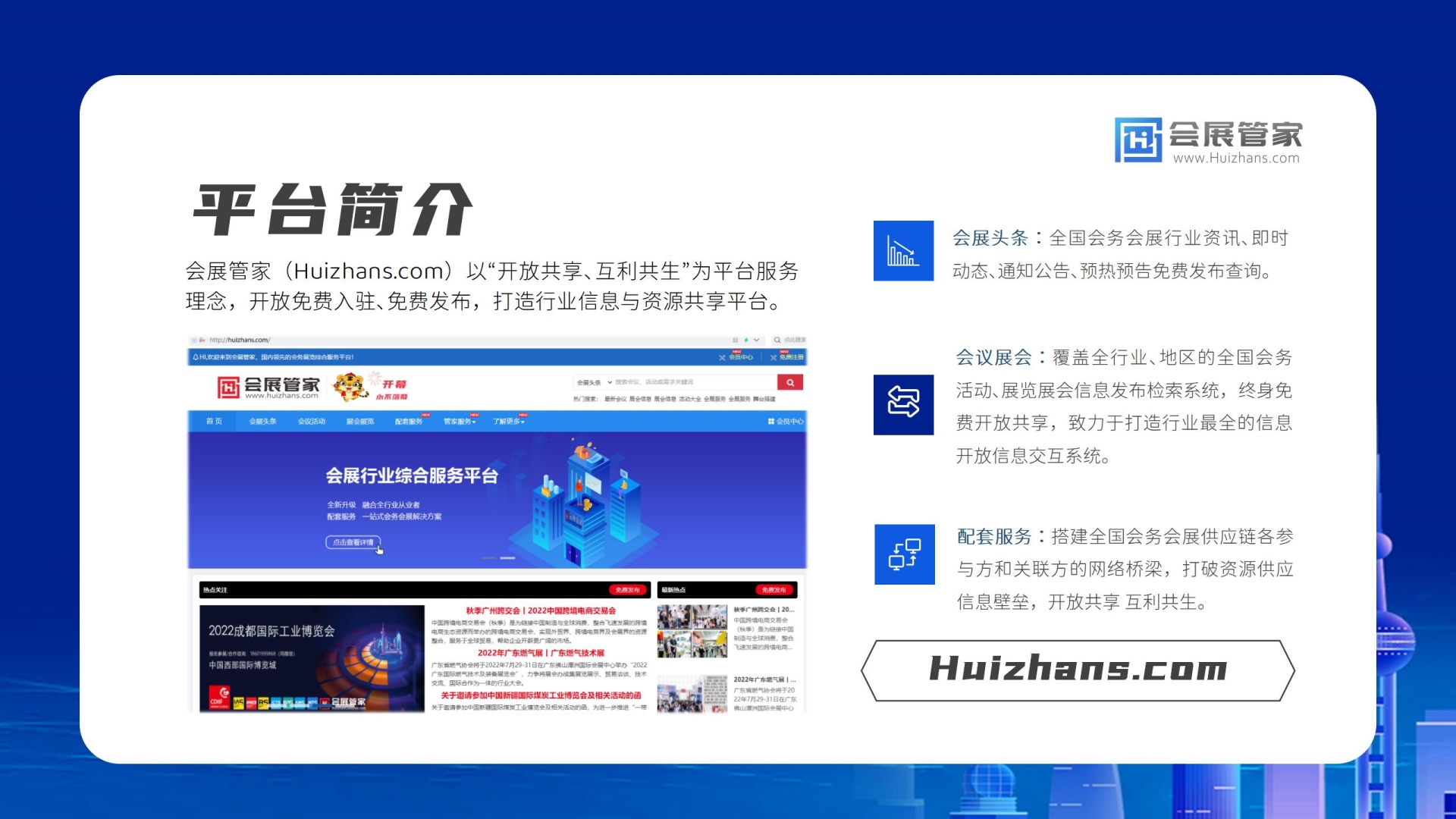Click the blue bar-chart icon for 会展头条
Screen dimensions: 1456x819
point(903,251)
